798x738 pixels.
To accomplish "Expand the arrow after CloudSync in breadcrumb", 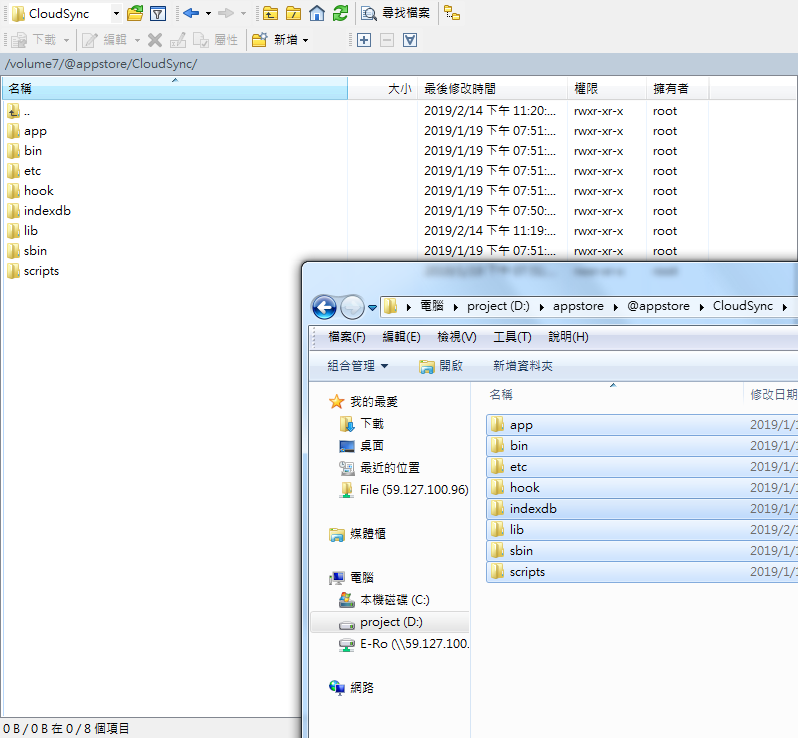I will pyautogui.click(x=784, y=307).
